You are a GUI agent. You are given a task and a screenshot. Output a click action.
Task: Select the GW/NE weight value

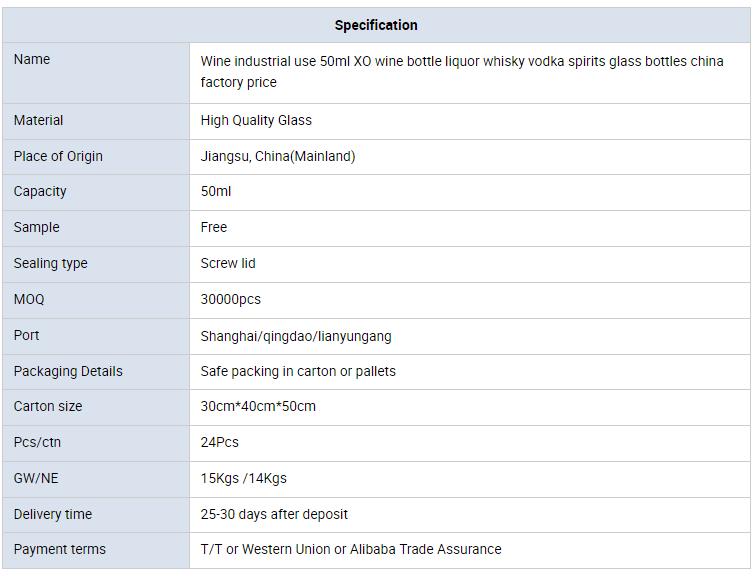[244, 478]
